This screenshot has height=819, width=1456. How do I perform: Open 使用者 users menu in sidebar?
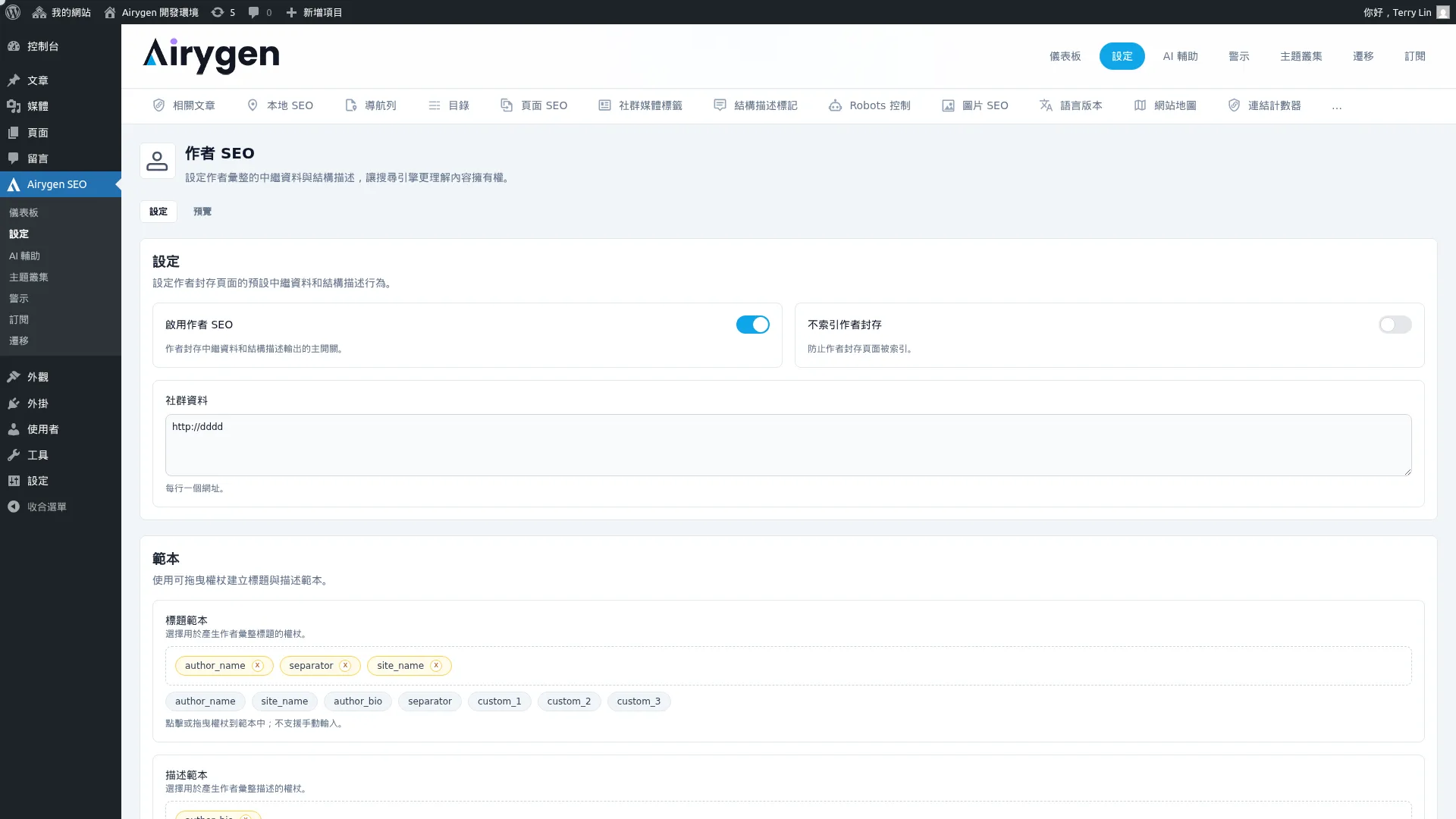click(61, 429)
